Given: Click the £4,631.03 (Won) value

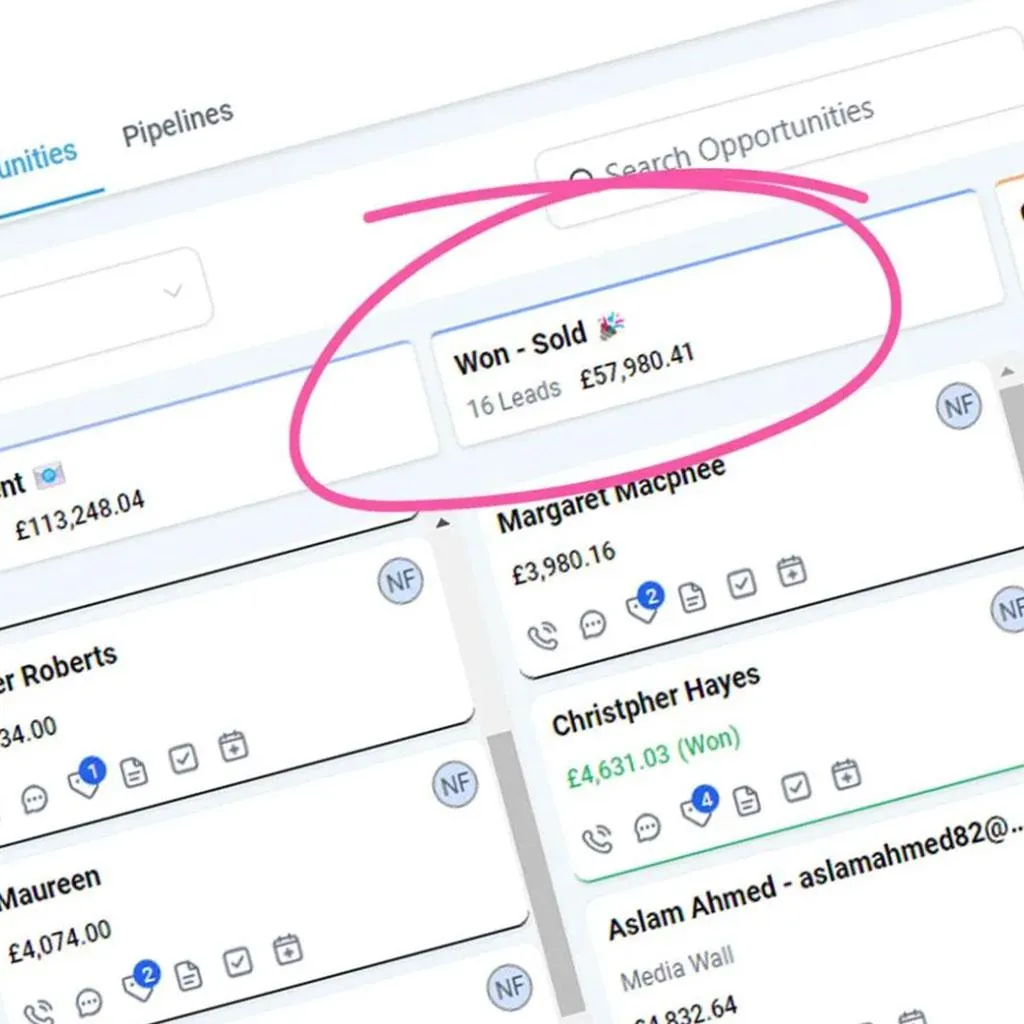Looking at the screenshot, I should [653, 757].
